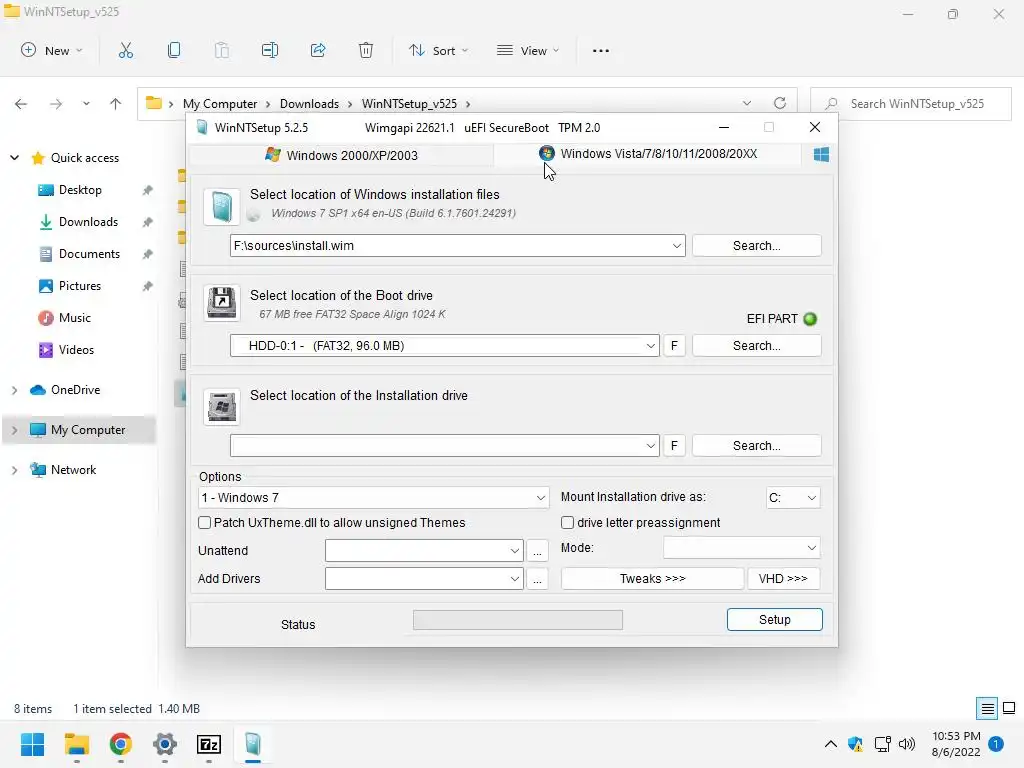
Task: Click the Boot drive floppy icon
Action: click(221, 303)
